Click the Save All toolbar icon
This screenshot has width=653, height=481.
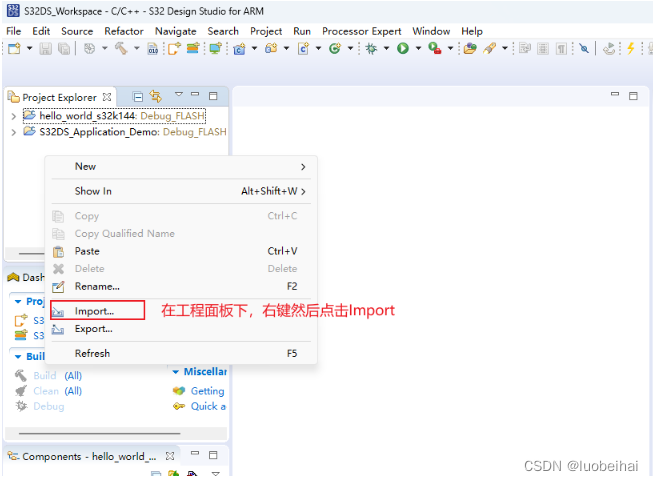tap(64, 48)
